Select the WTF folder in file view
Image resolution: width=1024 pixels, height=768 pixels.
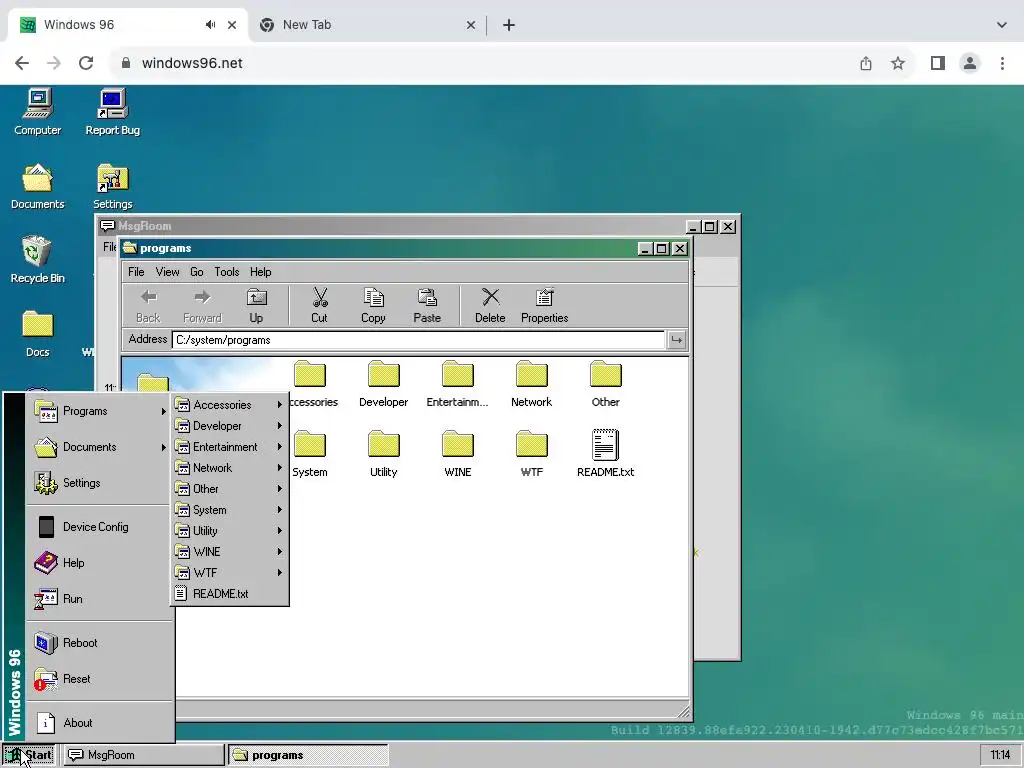pos(532,454)
